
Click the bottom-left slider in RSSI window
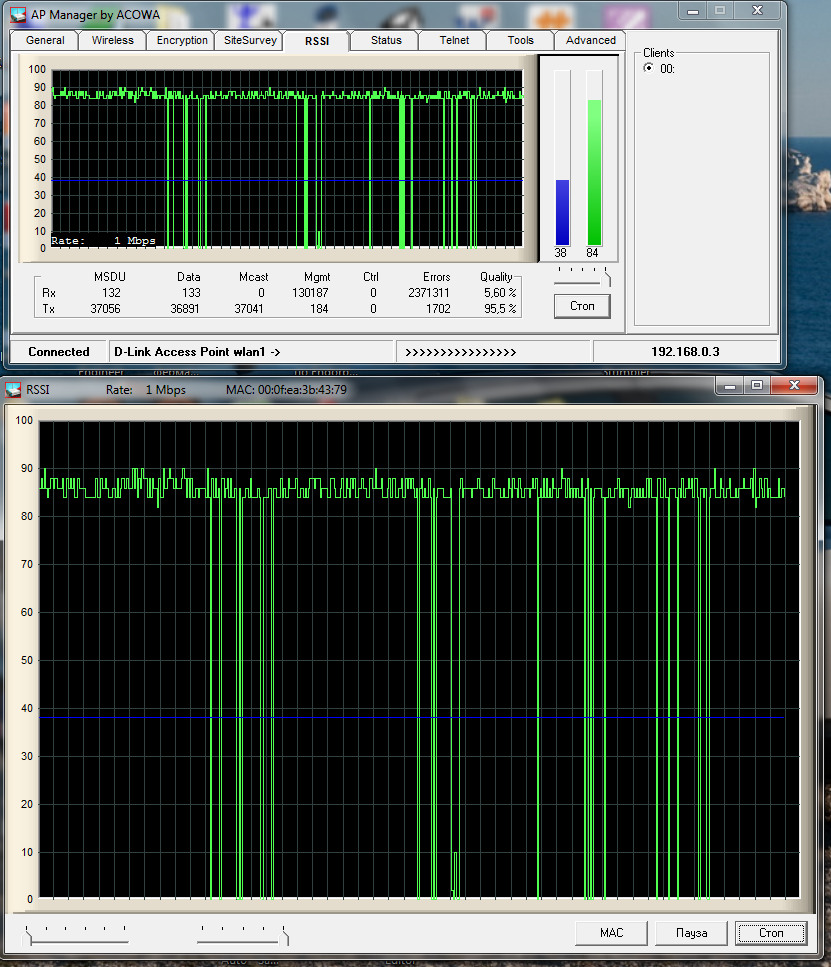click(78, 934)
